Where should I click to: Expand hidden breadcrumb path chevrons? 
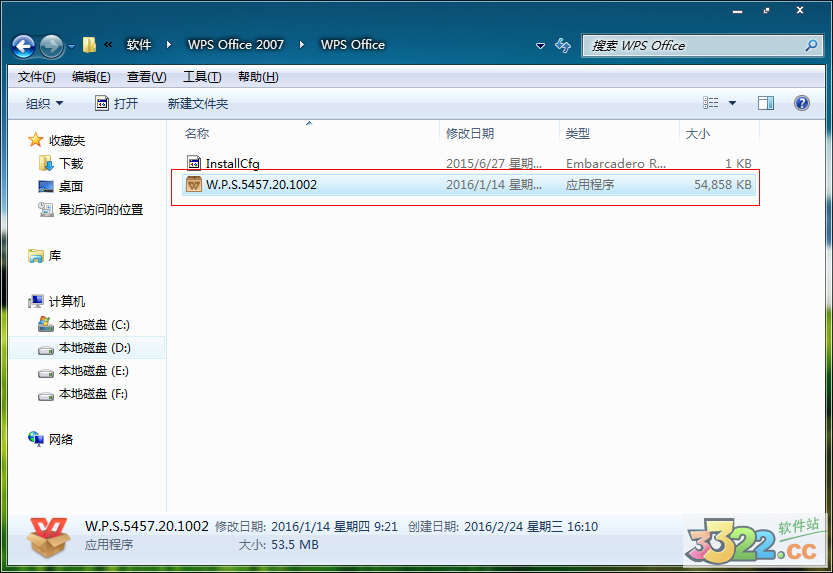pos(108,45)
